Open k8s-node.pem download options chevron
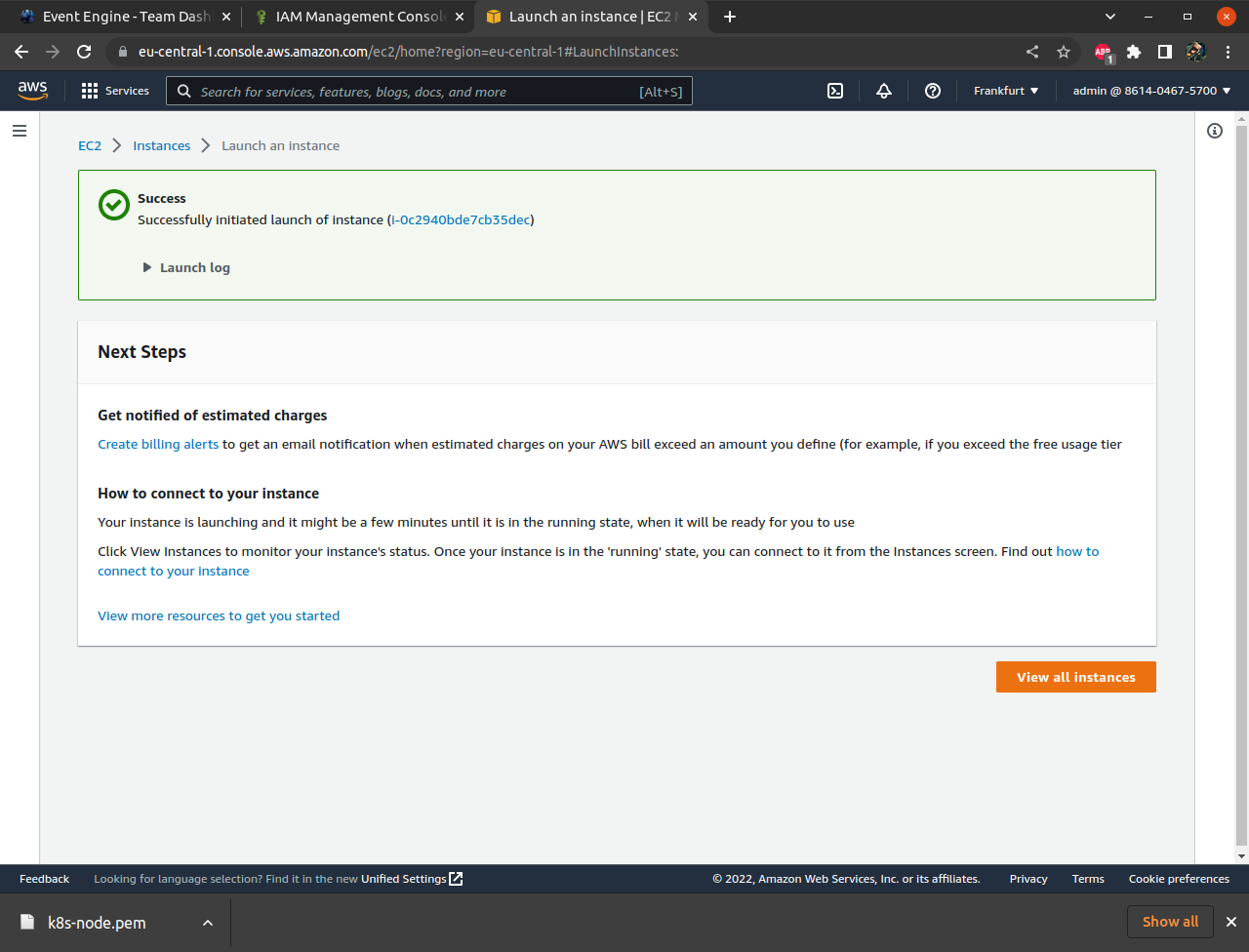 pos(208,923)
